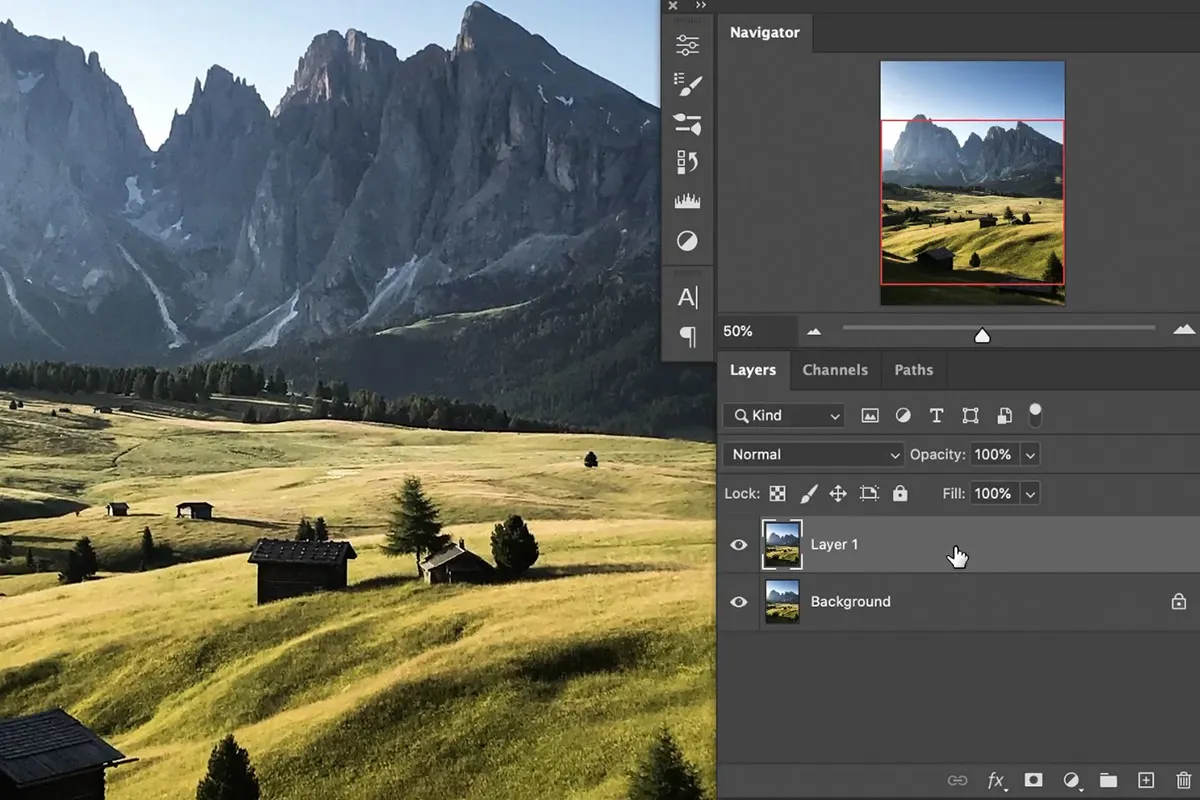
Task: Open the Character panel icon
Action: pyautogui.click(x=688, y=297)
